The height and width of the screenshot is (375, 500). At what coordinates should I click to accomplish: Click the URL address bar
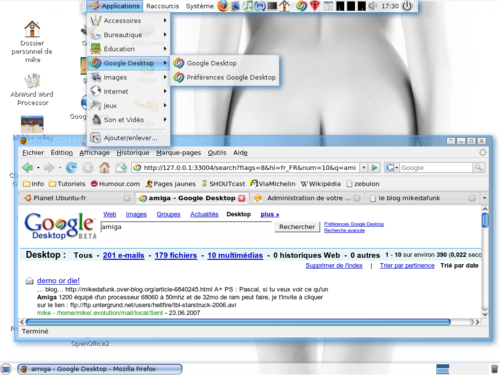[246, 168]
